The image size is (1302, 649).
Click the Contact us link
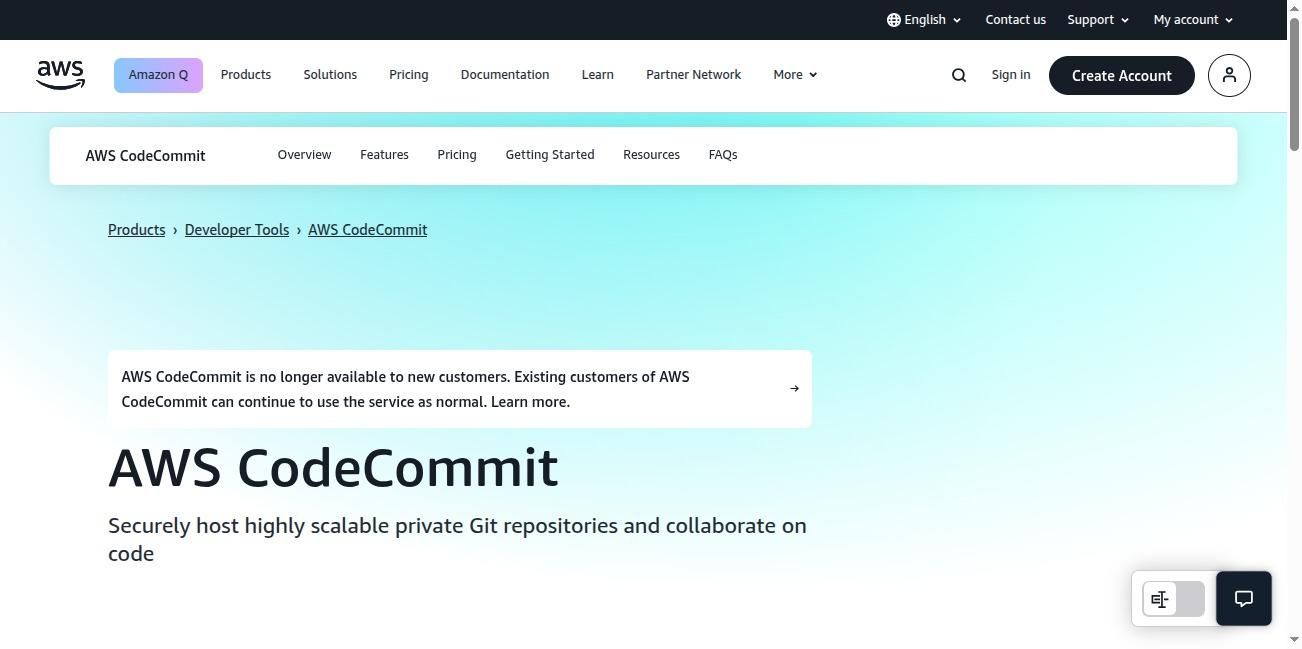(1015, 20)
